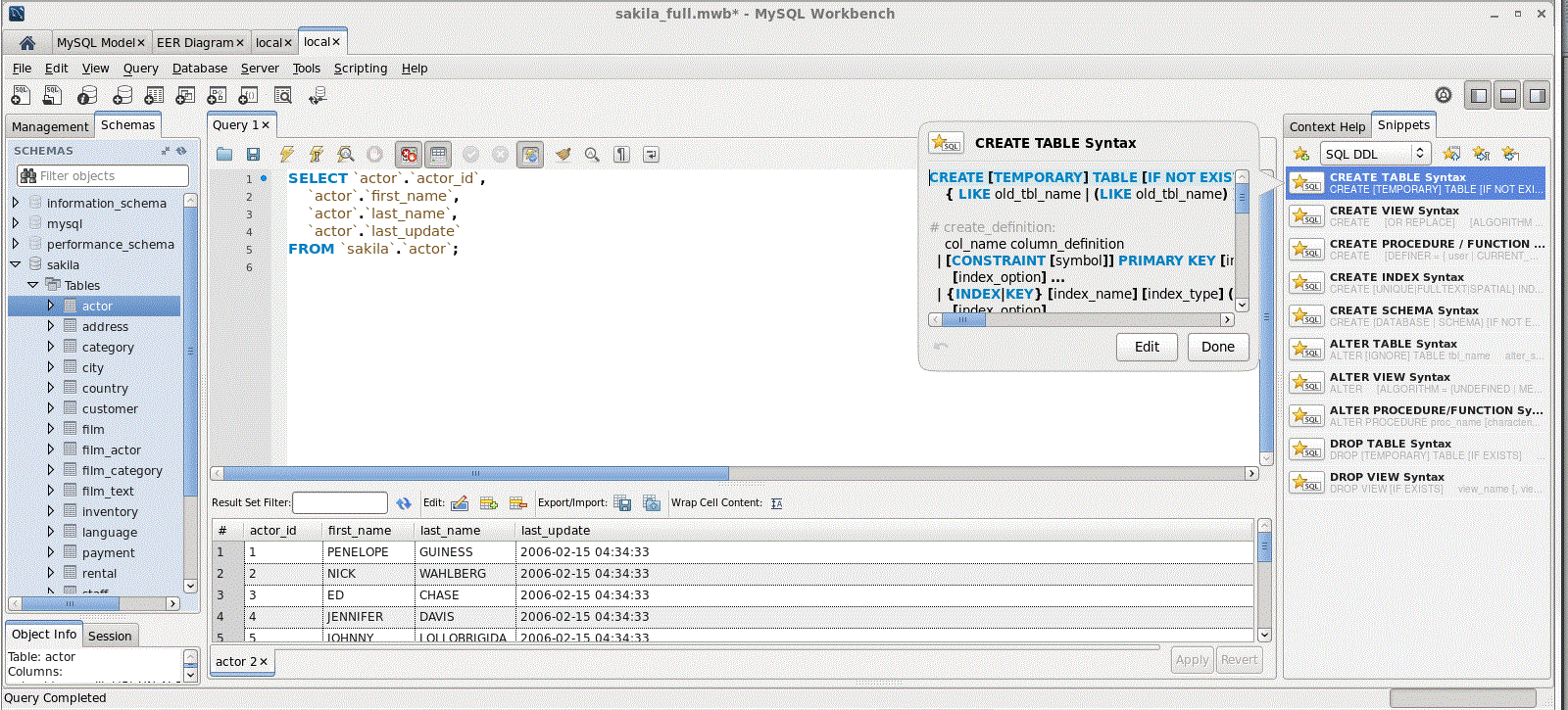Open the Database menu
Screen dimensions: 1568x710
coord(199,69)
